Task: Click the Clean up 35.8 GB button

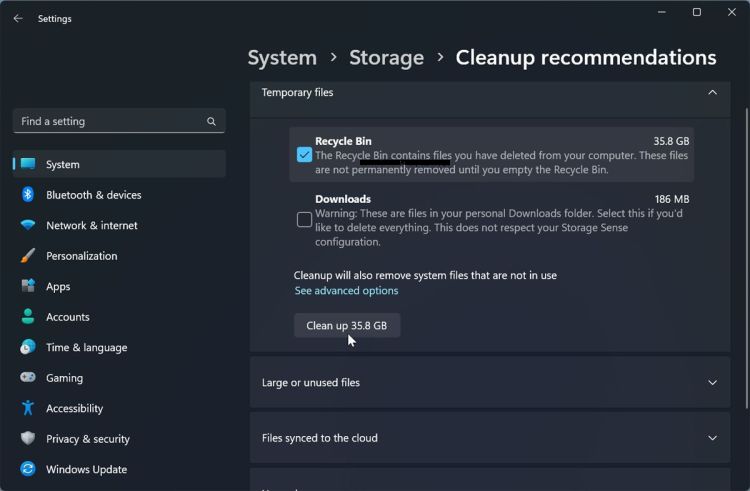Action: [x=346, y=326]
